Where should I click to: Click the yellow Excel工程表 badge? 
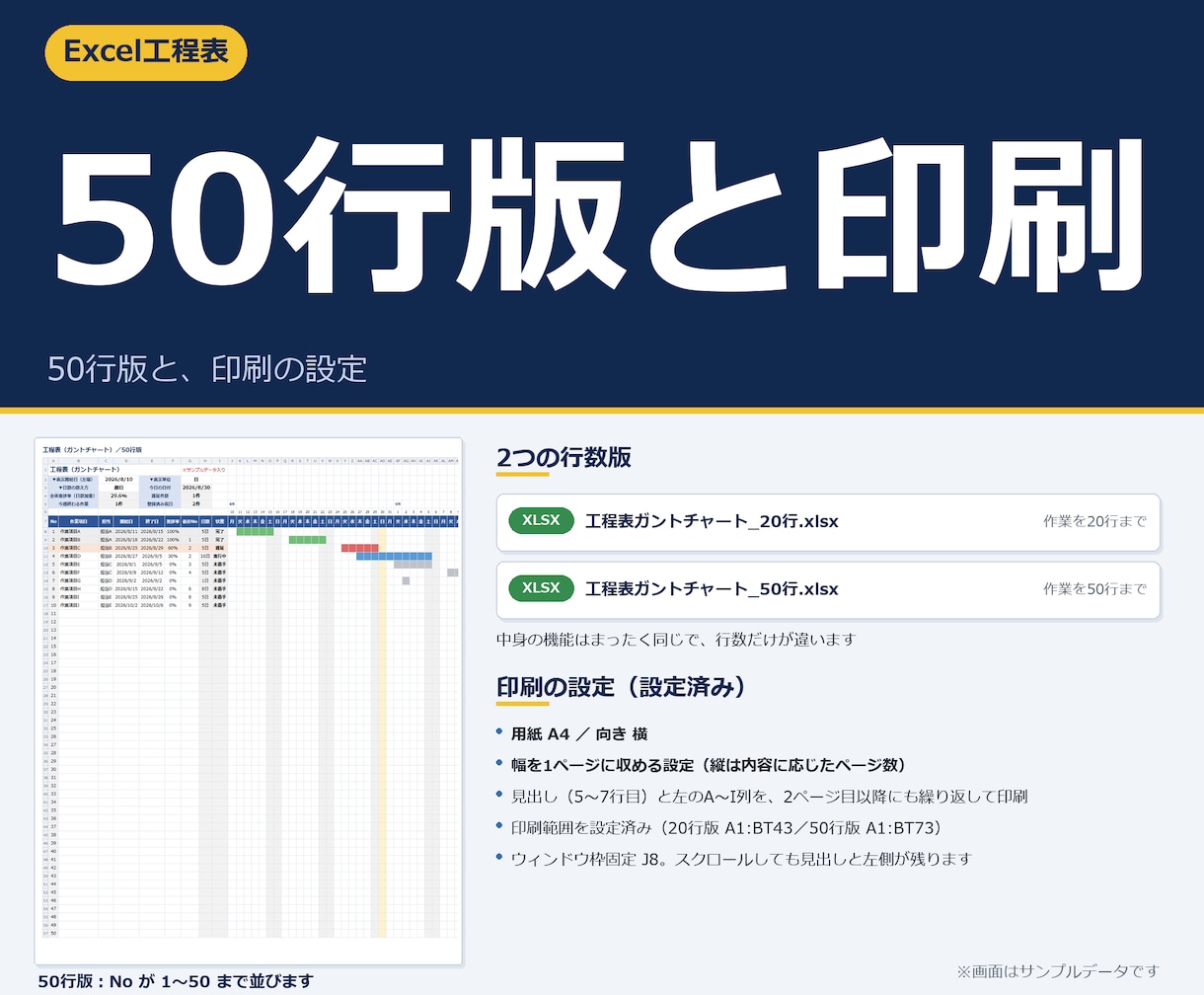[146, 52]
